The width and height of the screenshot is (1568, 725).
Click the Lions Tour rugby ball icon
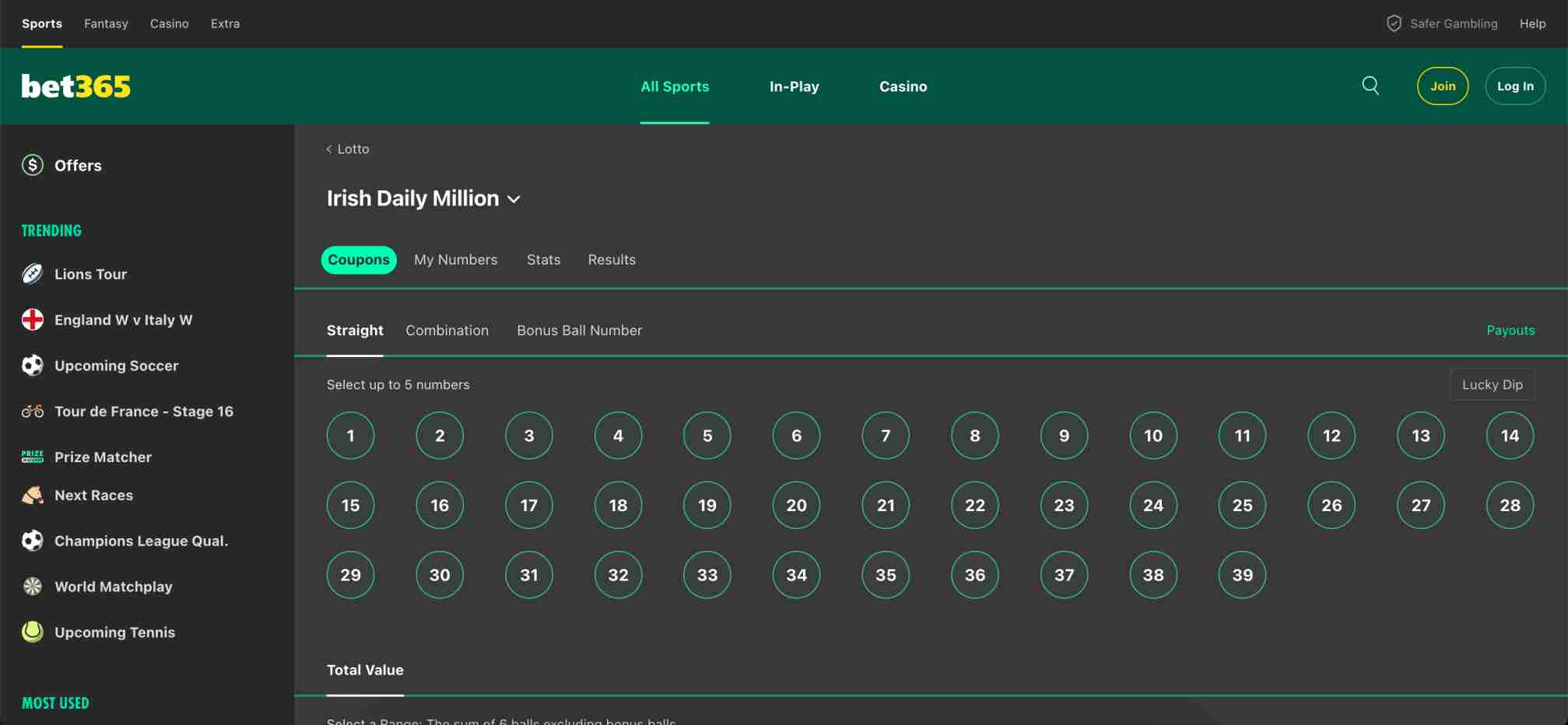33,274
